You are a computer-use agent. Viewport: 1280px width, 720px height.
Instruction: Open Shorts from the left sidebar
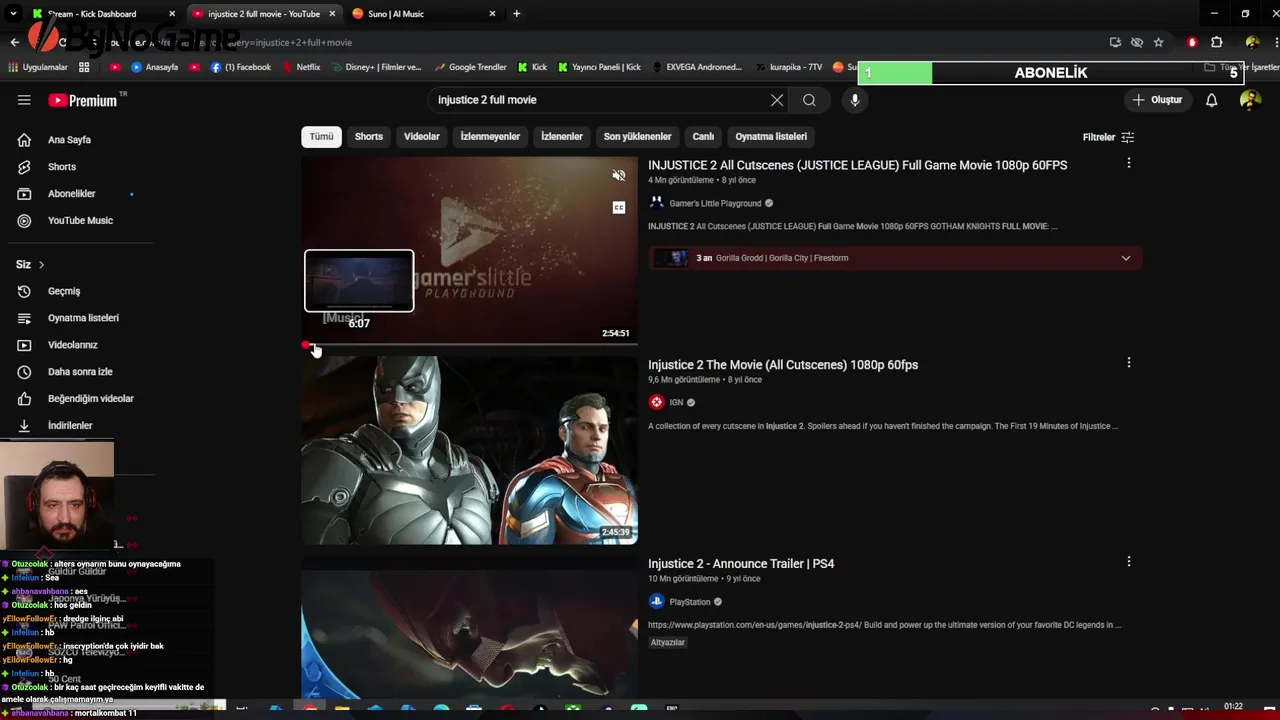pos(62,167)
